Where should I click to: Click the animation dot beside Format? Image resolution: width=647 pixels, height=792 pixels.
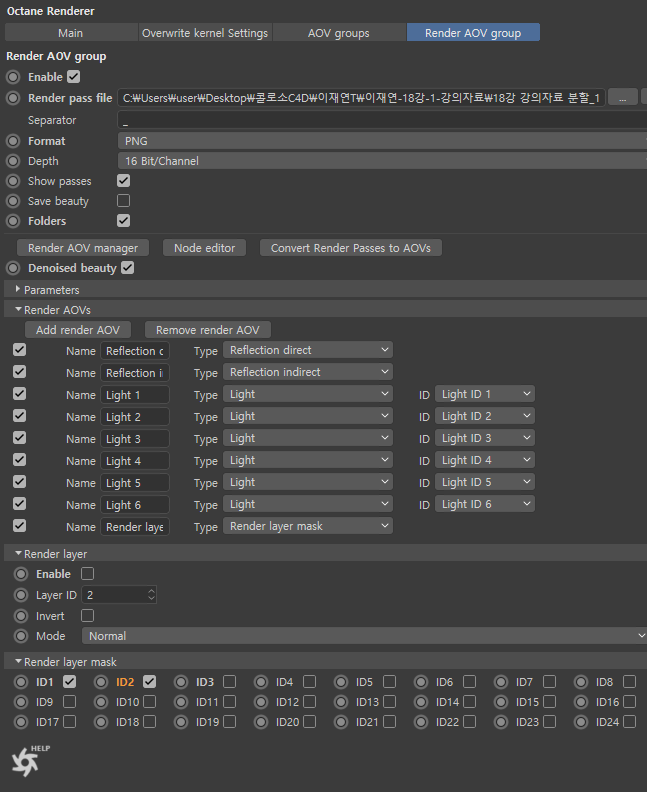click(x=13, y=141)
